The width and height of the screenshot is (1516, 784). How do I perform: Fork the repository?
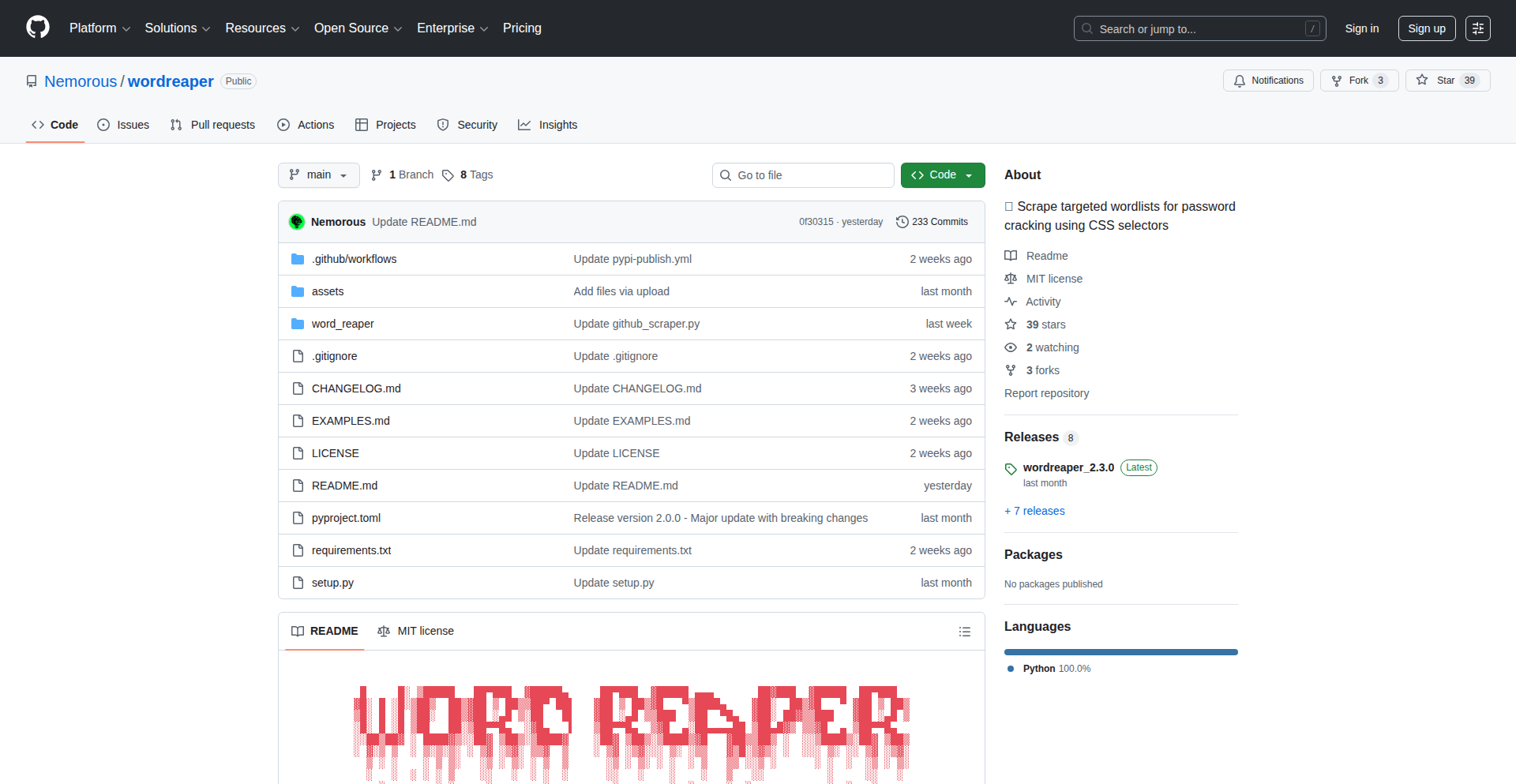pyautogui.click(x=1359, y=81)
